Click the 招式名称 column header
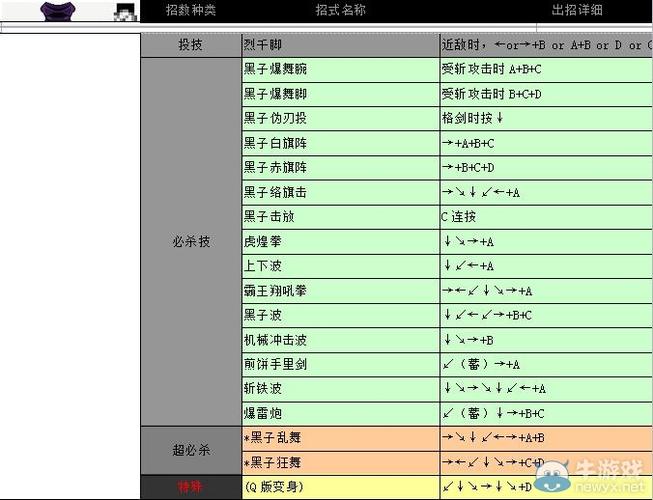Image resolution: width=653 pixels, height=500 pixels. coord(340,11)
